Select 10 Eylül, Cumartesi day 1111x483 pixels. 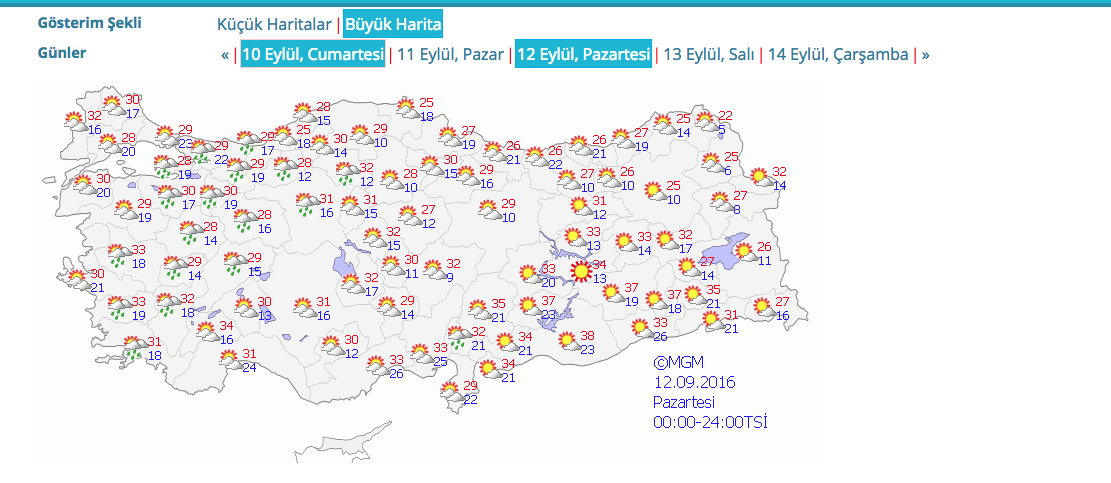[x=312, y=54]
